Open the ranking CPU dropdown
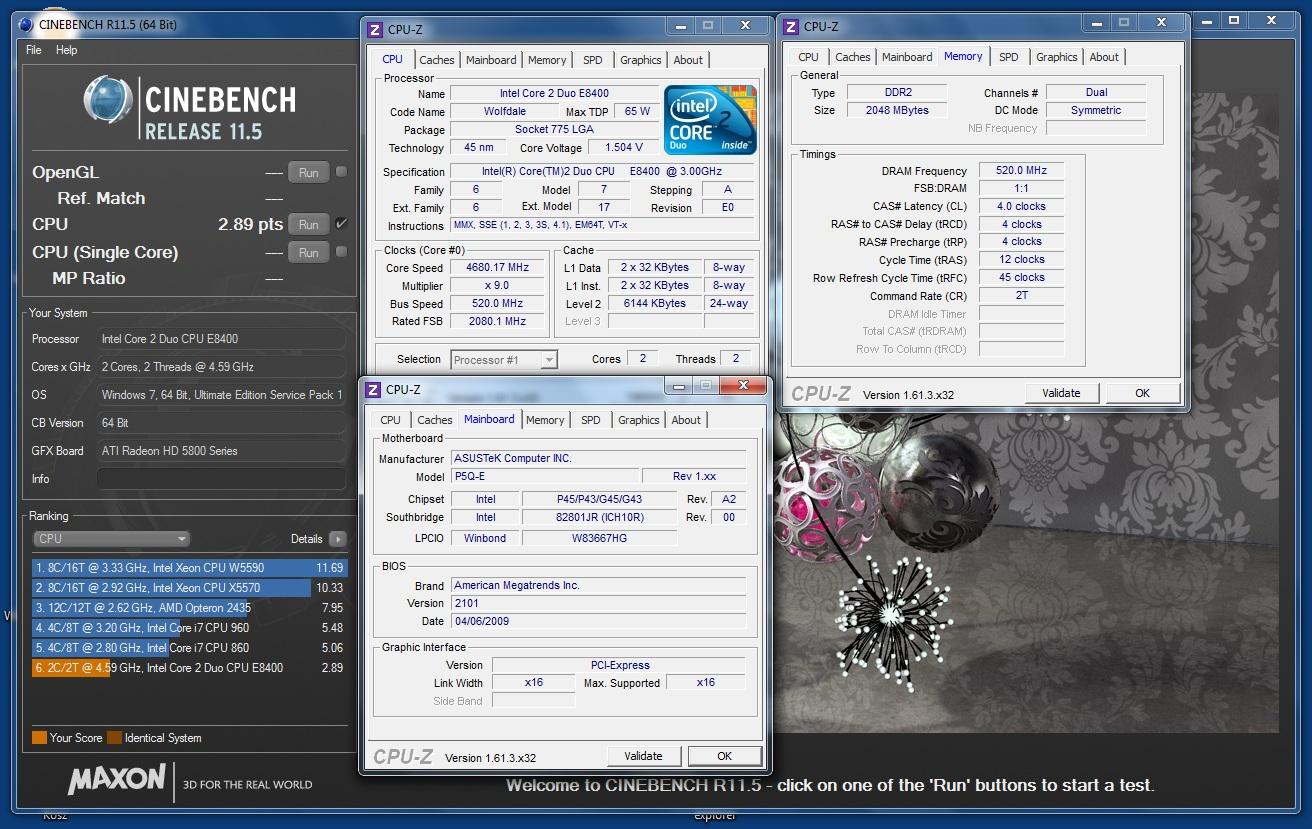The width and height of the screenshot is (1312, 829). [111, 539]
